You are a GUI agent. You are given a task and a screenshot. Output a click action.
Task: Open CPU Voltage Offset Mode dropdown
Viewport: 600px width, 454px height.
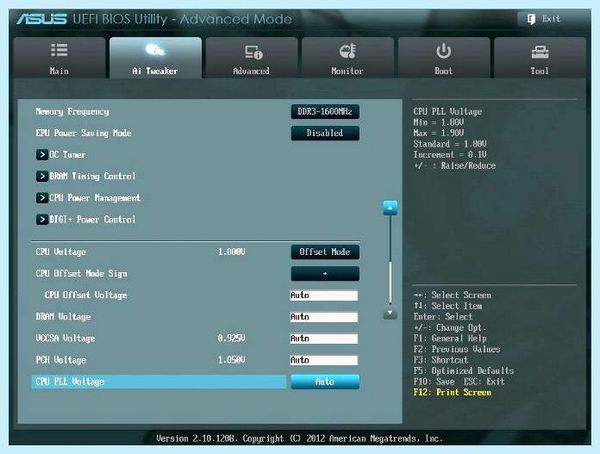(325, 252)
